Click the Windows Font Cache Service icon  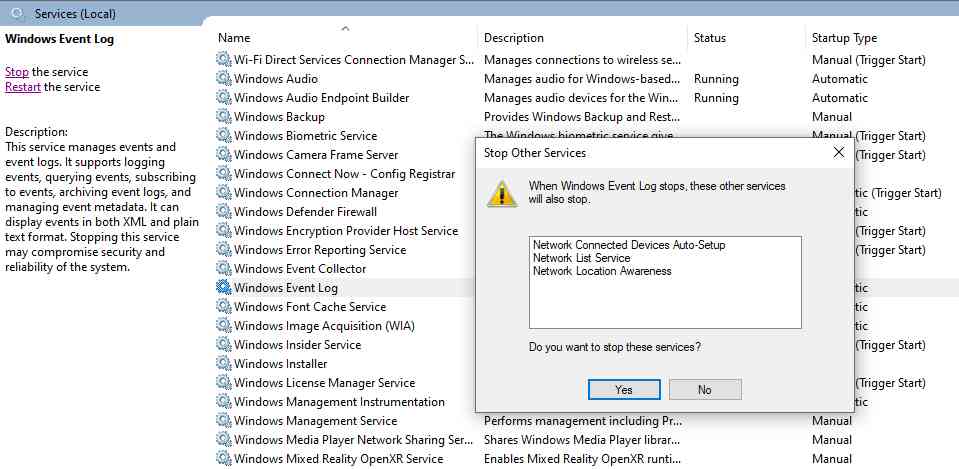click(x=224, y=307)
